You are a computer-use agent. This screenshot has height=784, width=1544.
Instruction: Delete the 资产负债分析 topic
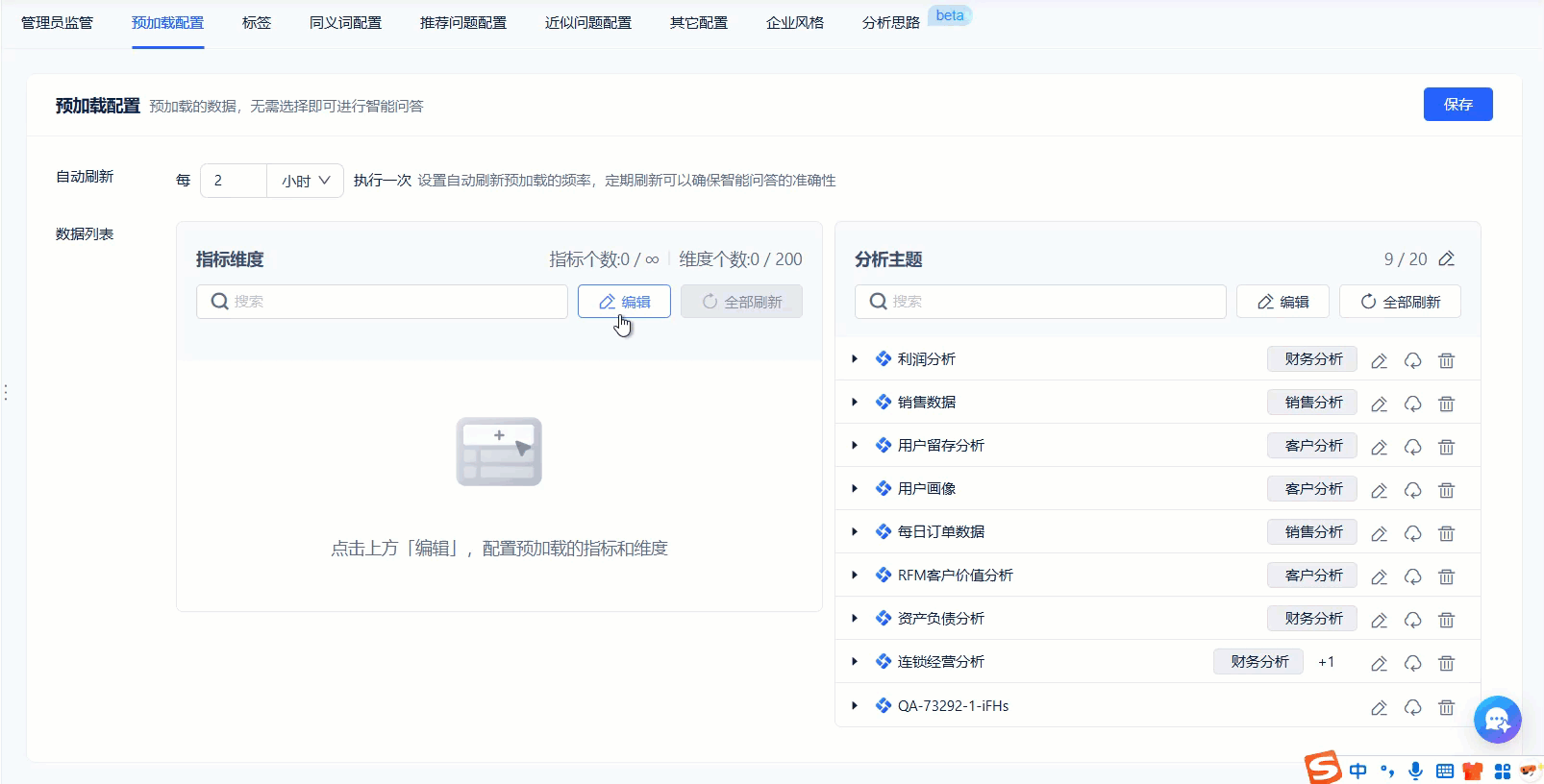tap(1446, 620)
